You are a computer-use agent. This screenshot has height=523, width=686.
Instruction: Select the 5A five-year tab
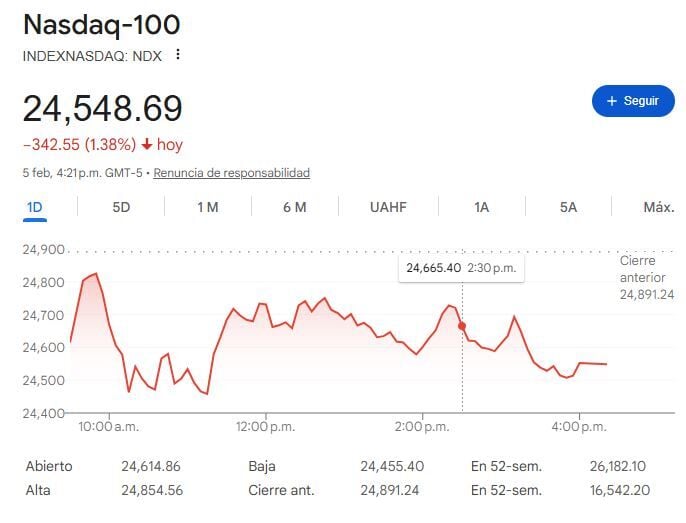click(568, 207)
